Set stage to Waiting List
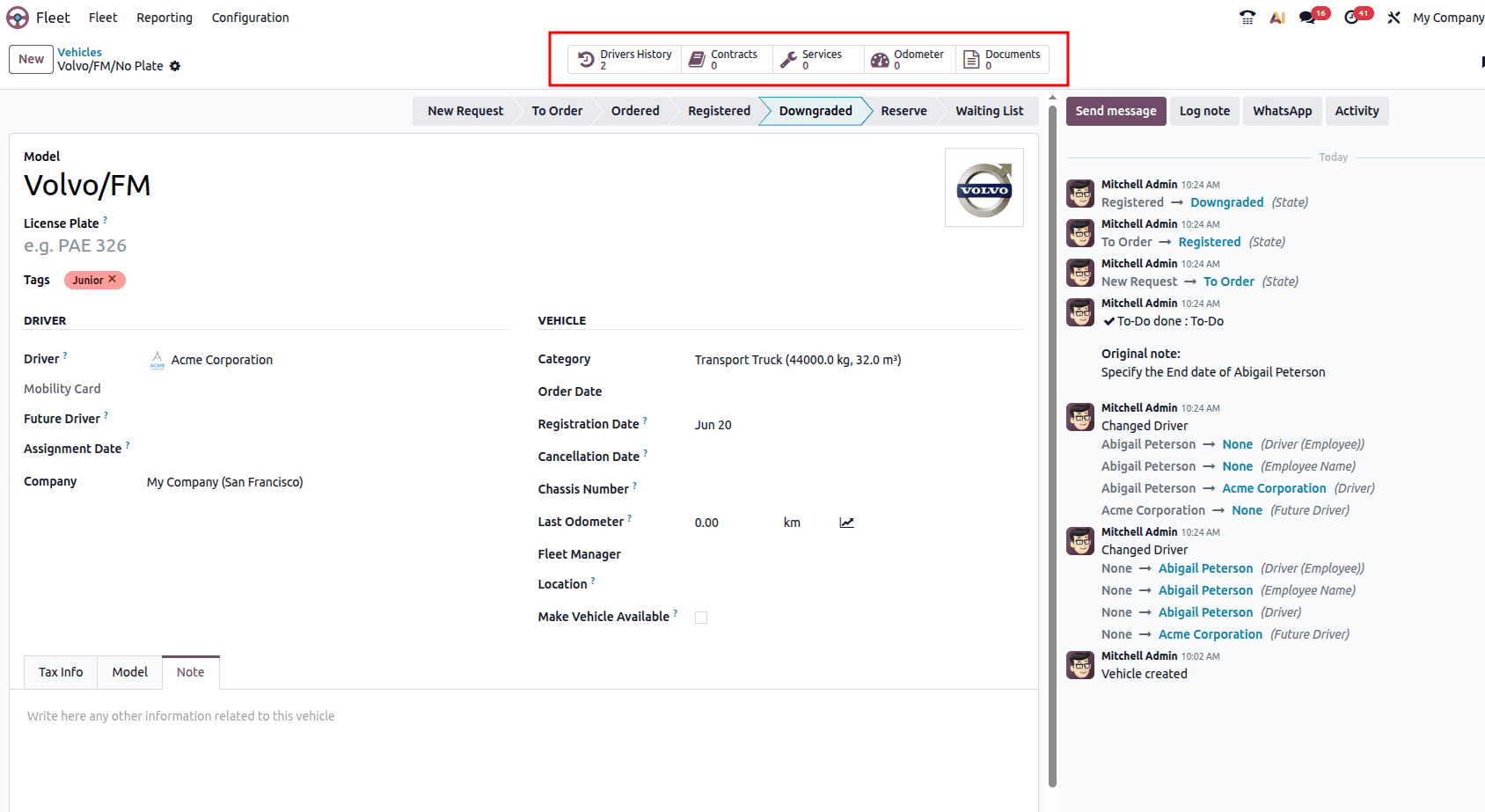Screen dimensions: 1485x812 (990, 111)
